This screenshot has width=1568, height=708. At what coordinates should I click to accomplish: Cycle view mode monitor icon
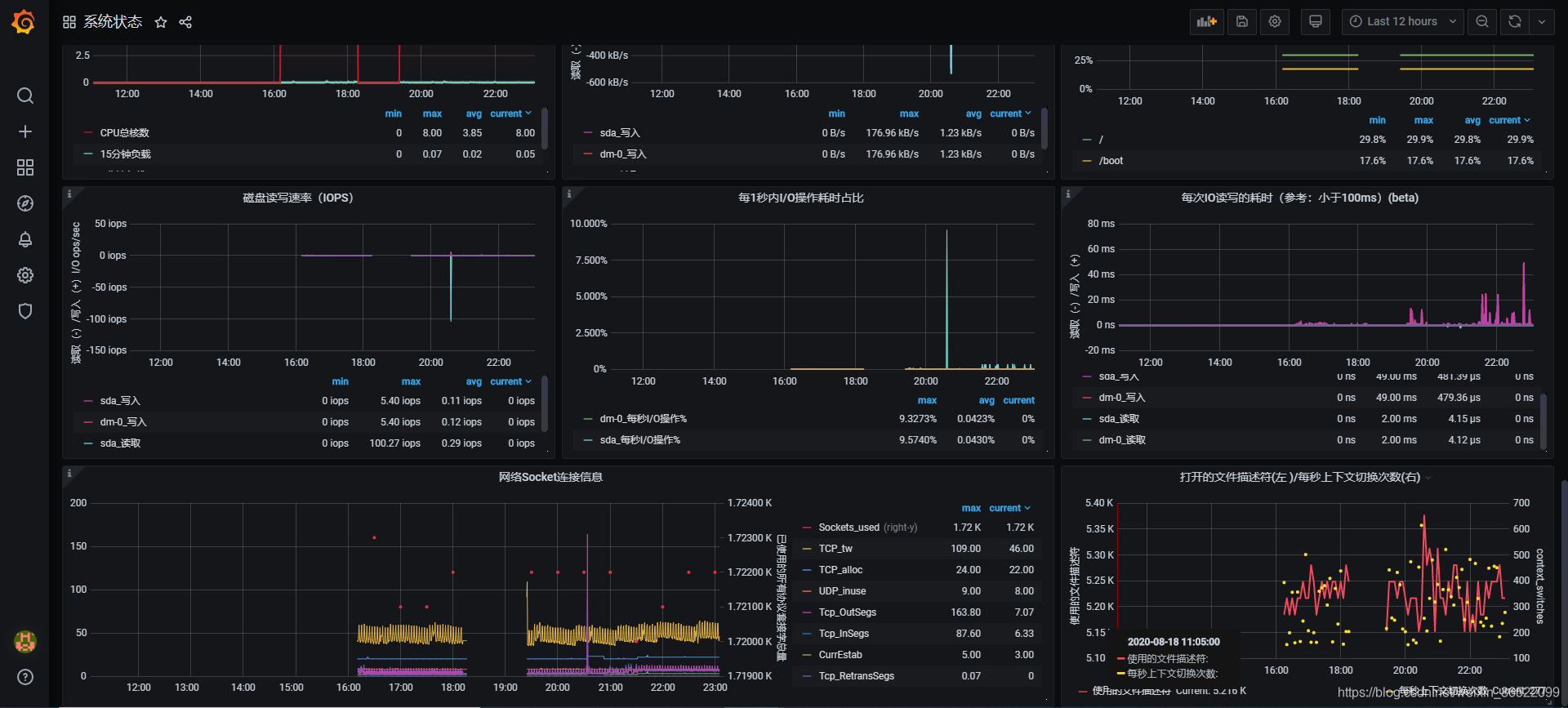coord(1316,22)
